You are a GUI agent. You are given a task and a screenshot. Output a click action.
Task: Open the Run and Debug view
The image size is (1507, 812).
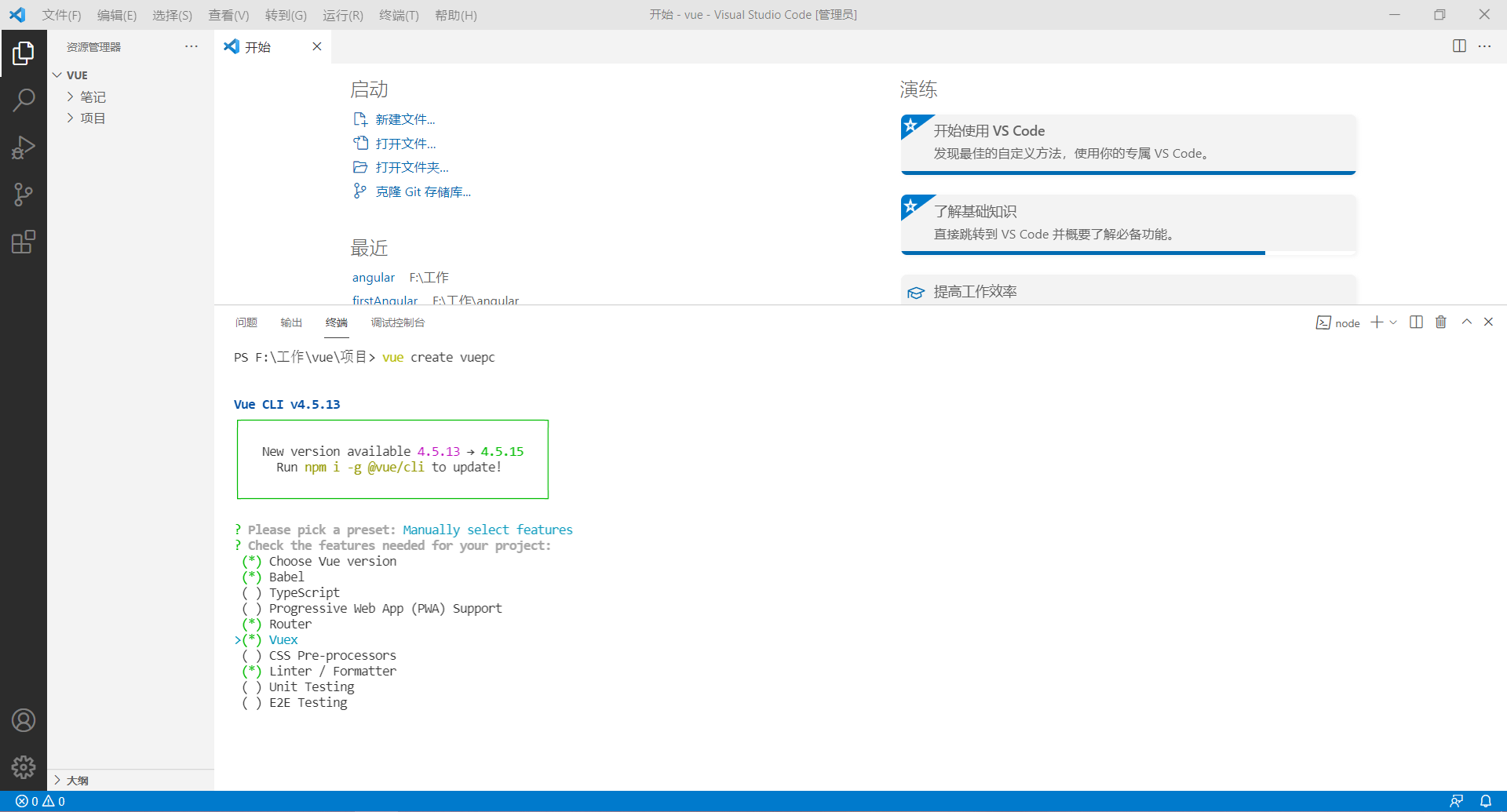[24, 147]
